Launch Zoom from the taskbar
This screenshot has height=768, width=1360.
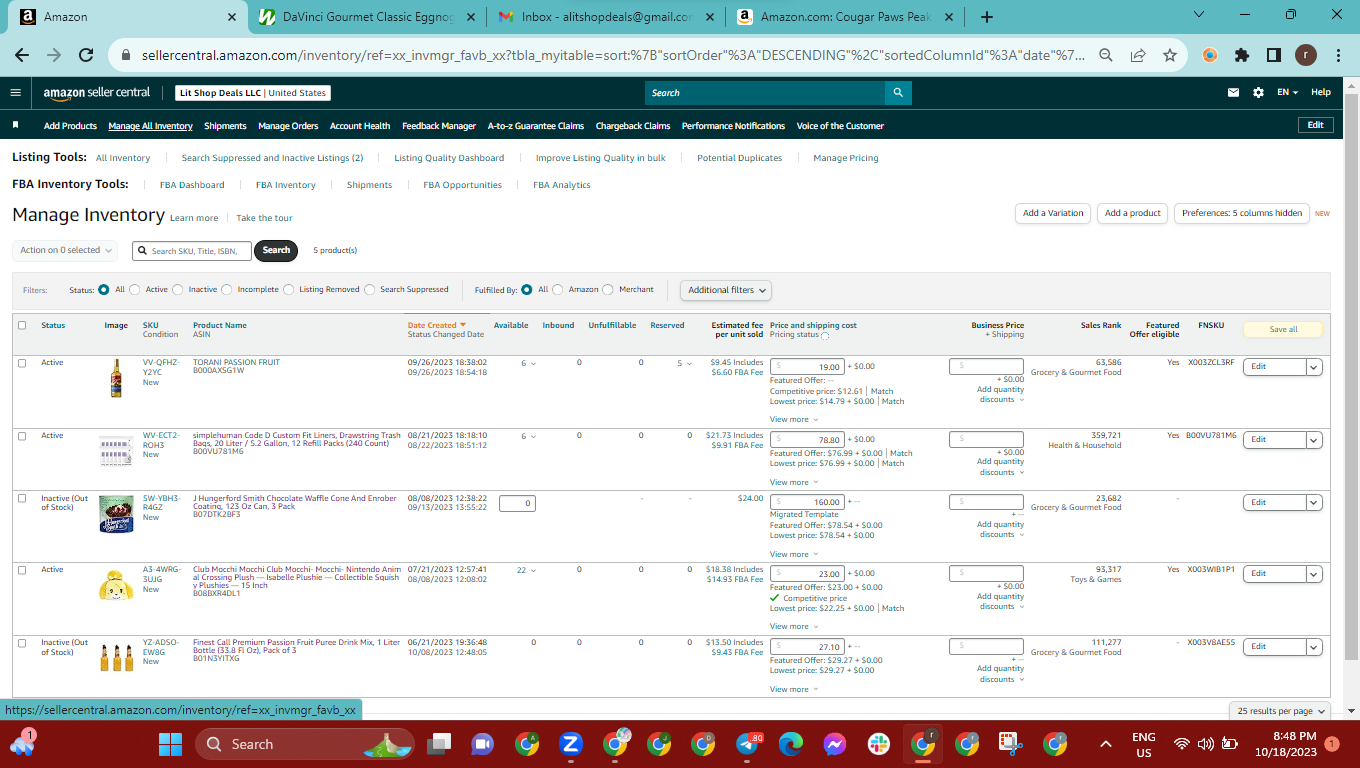tap(571, 744)
